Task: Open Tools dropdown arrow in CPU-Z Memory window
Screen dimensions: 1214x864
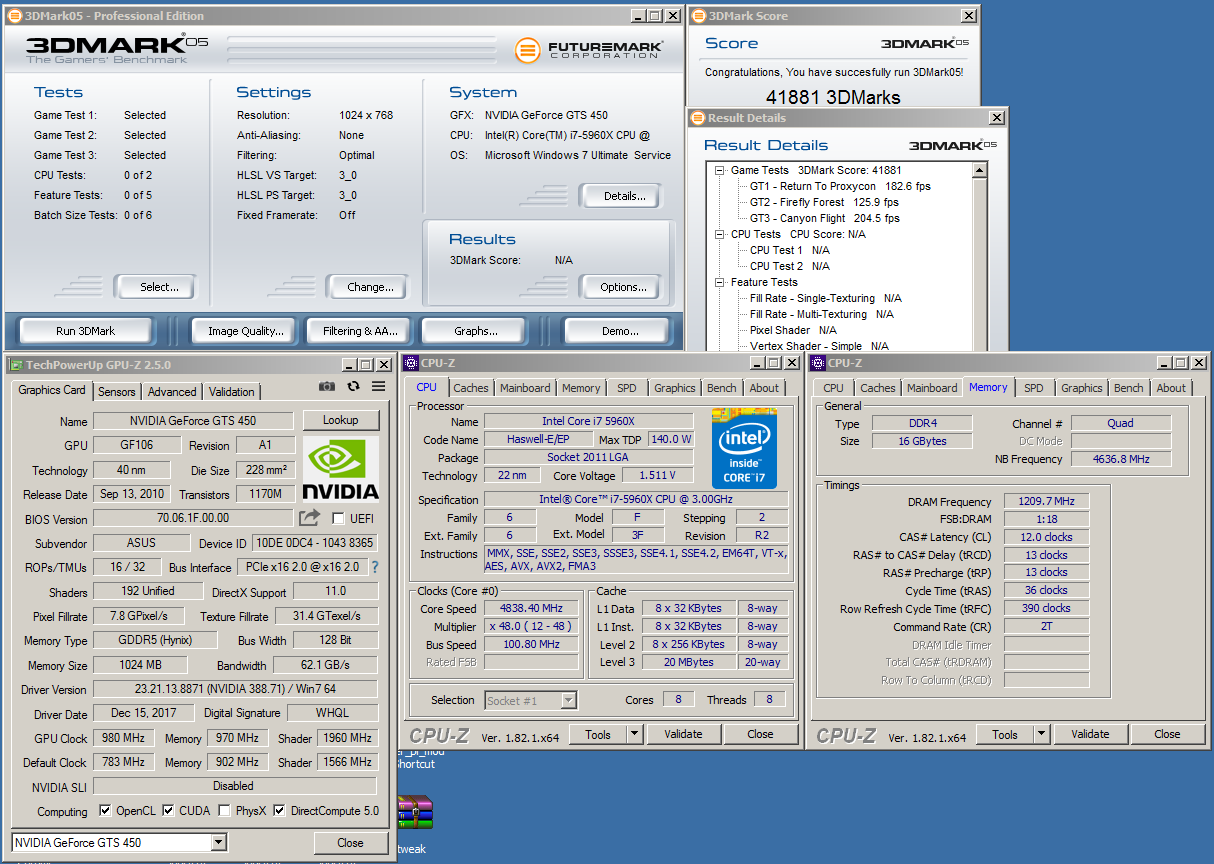Action: coord(1041,734)
